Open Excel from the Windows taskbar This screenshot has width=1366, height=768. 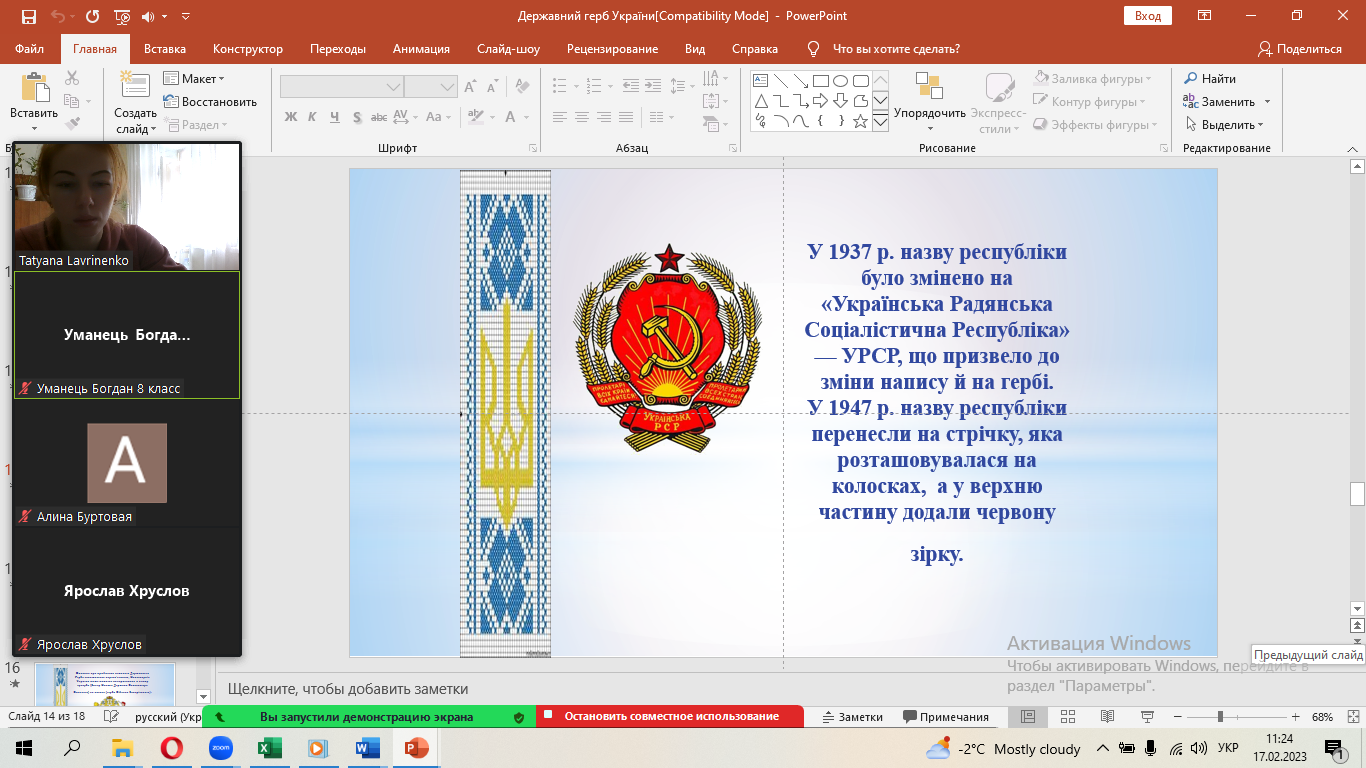pyautogui.click(x=268, y=748)
